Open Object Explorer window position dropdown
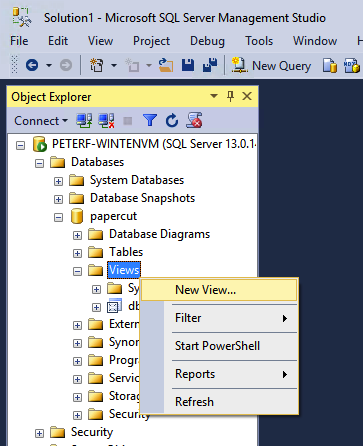 (x=214, y=96)
